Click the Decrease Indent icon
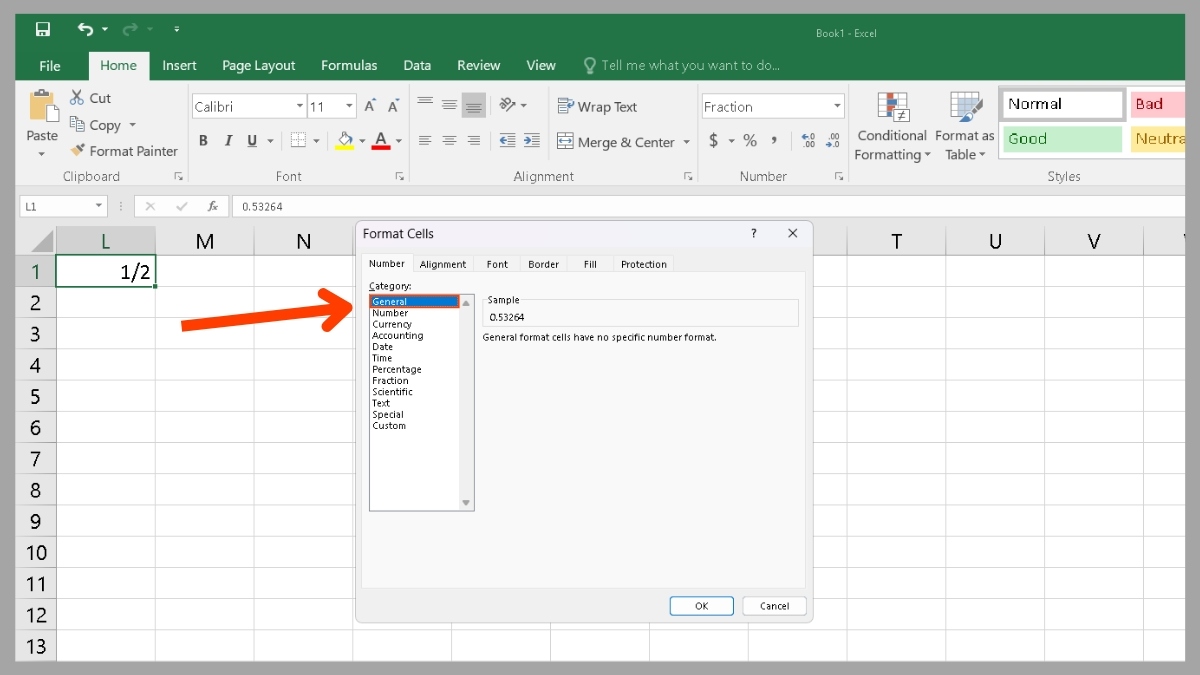 tap(507, 141)
